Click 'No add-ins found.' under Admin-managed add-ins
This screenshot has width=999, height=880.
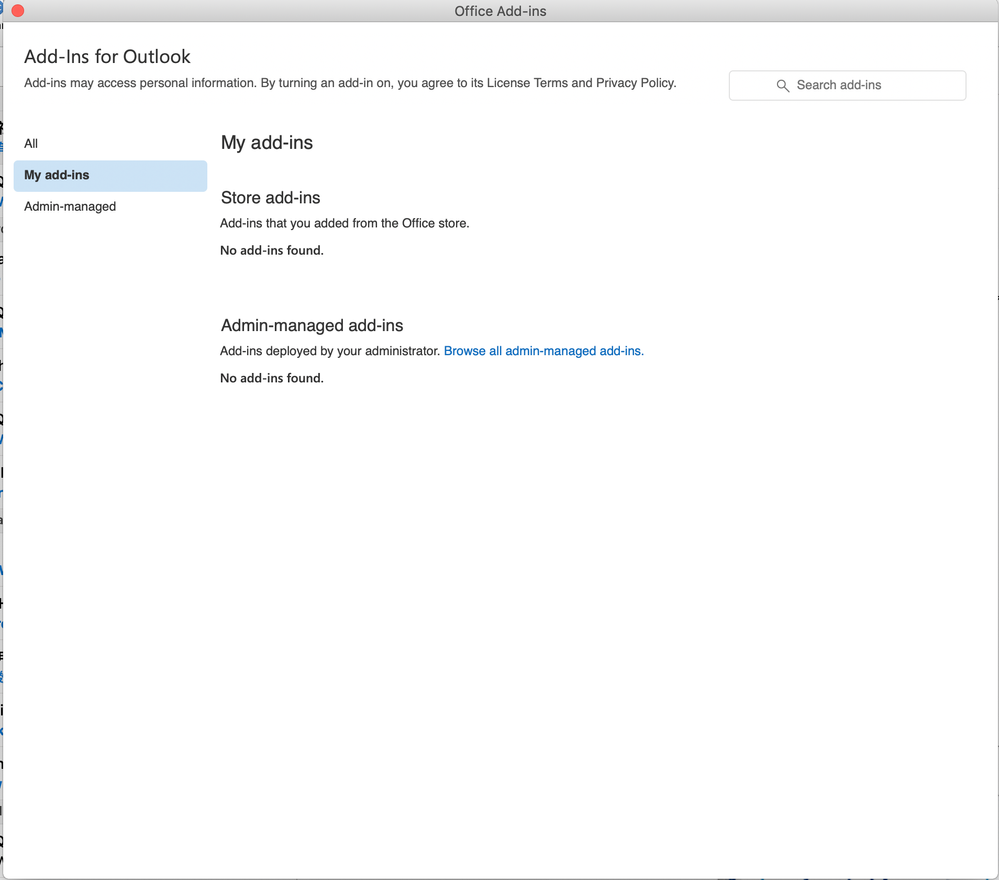271,378
